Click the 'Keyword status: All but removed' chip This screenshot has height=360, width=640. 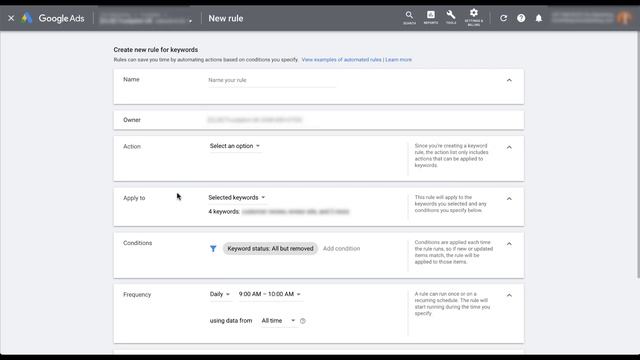click(270, 249)
